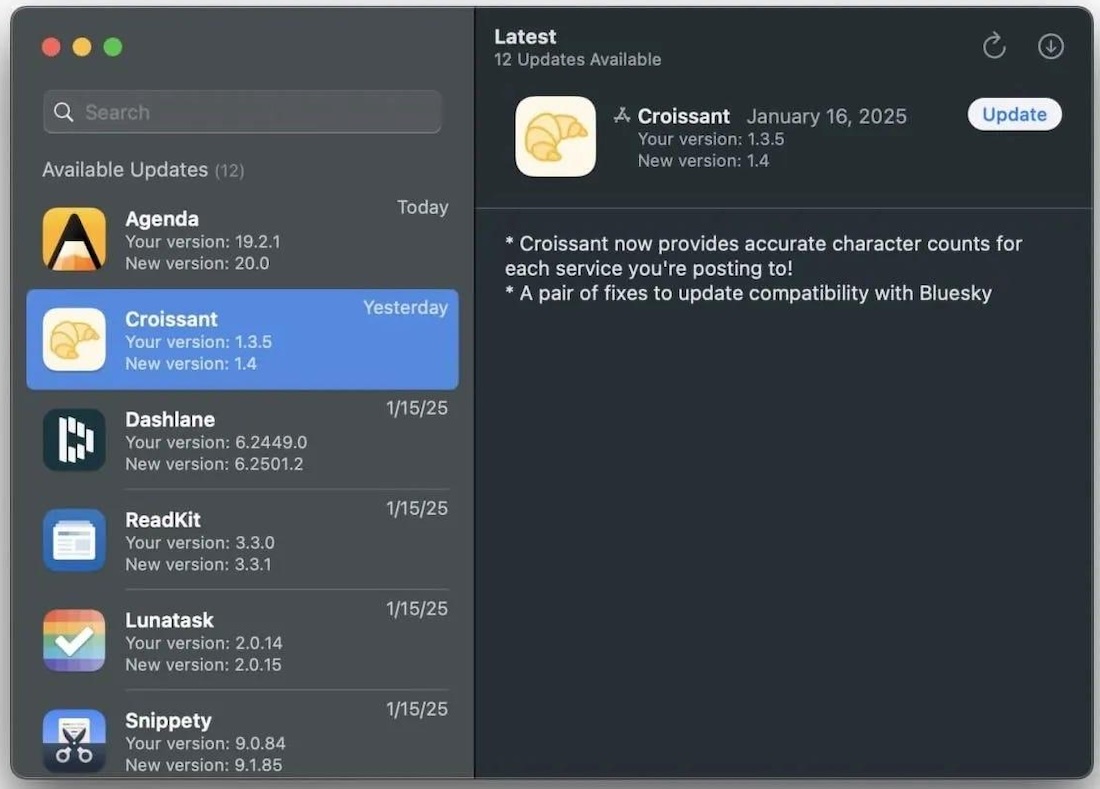Click the Agenda app icon

tap(74, 239)
